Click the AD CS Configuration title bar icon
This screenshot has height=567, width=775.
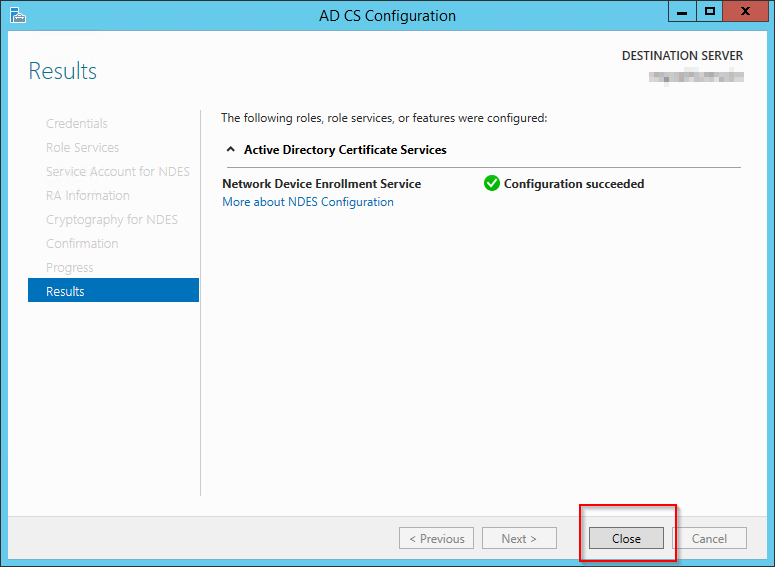click(x=17, y=15)
